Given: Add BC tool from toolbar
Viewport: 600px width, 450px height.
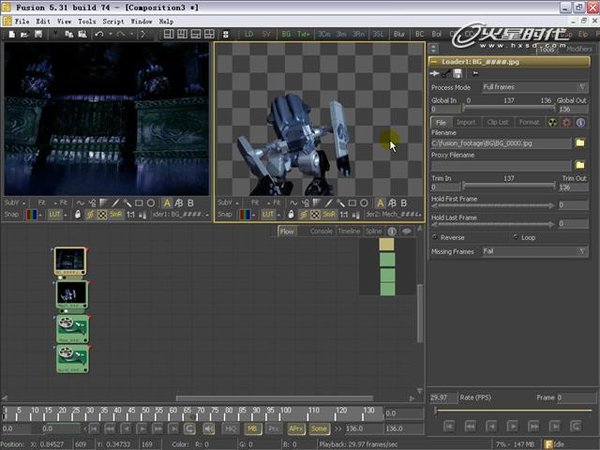Looking at the screenshot, I should coord(419,34).
